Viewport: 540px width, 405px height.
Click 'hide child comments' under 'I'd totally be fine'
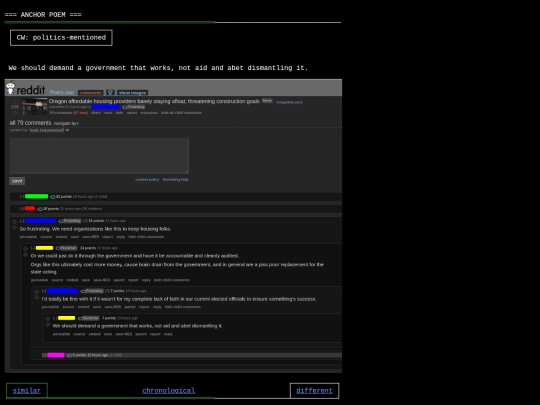point(183,307)
